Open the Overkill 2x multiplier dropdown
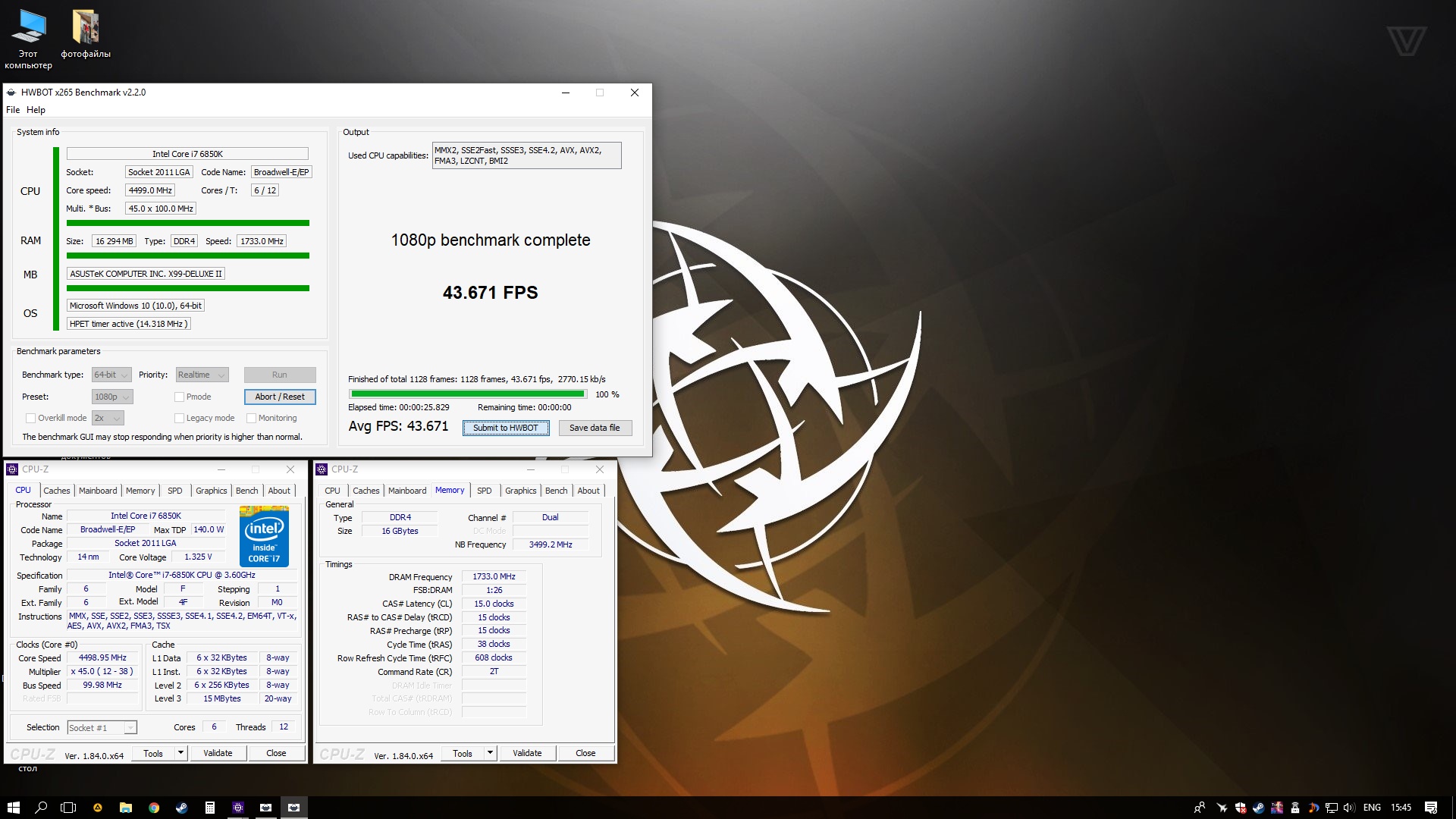 pyautogui.click(x=108, y=418)
